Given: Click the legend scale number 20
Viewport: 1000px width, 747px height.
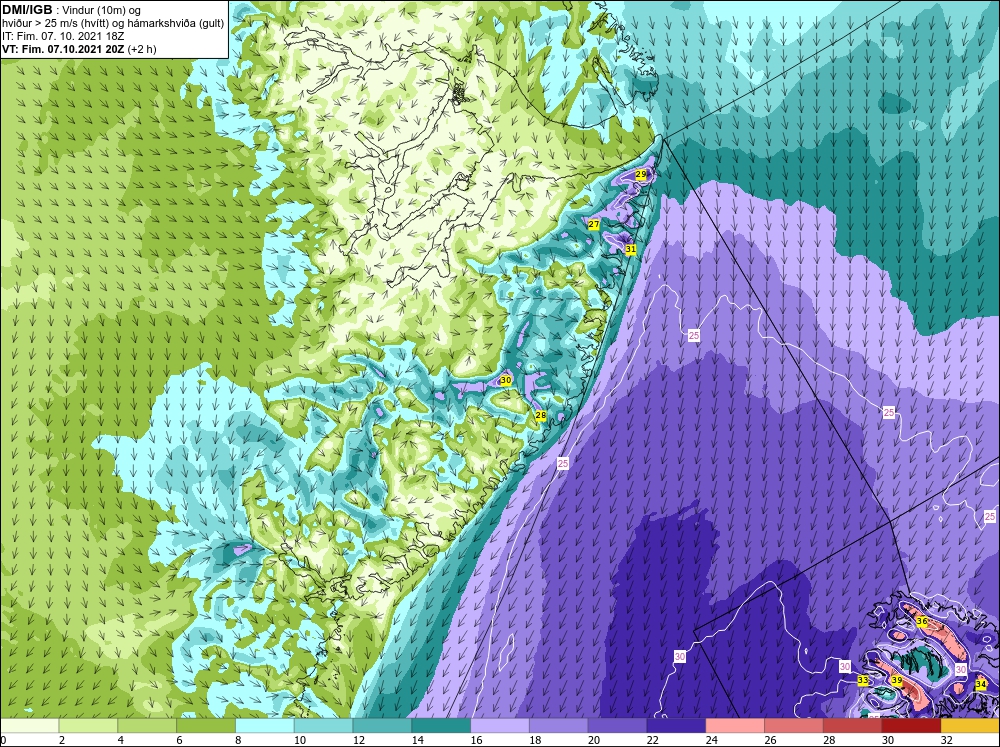Looking at the screenshot, I should tap(594, 740).
